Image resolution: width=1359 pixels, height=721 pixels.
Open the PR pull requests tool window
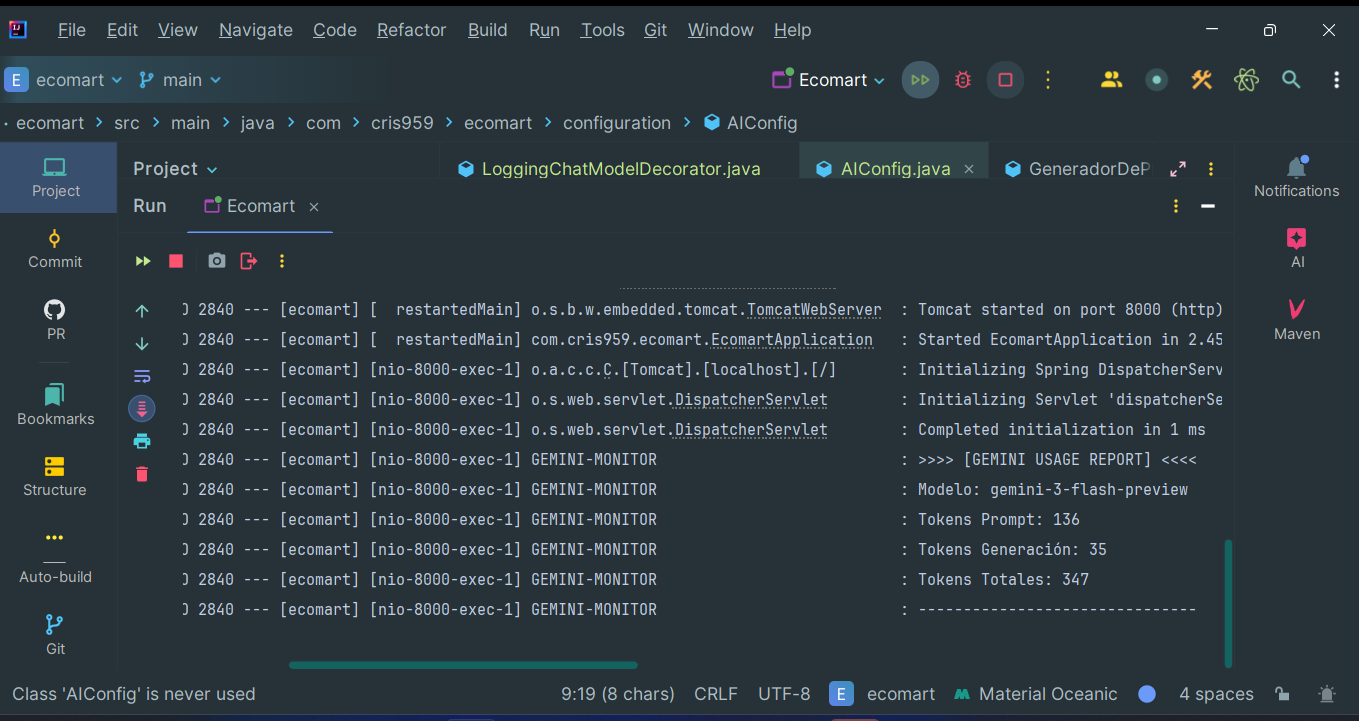point(55,319)
